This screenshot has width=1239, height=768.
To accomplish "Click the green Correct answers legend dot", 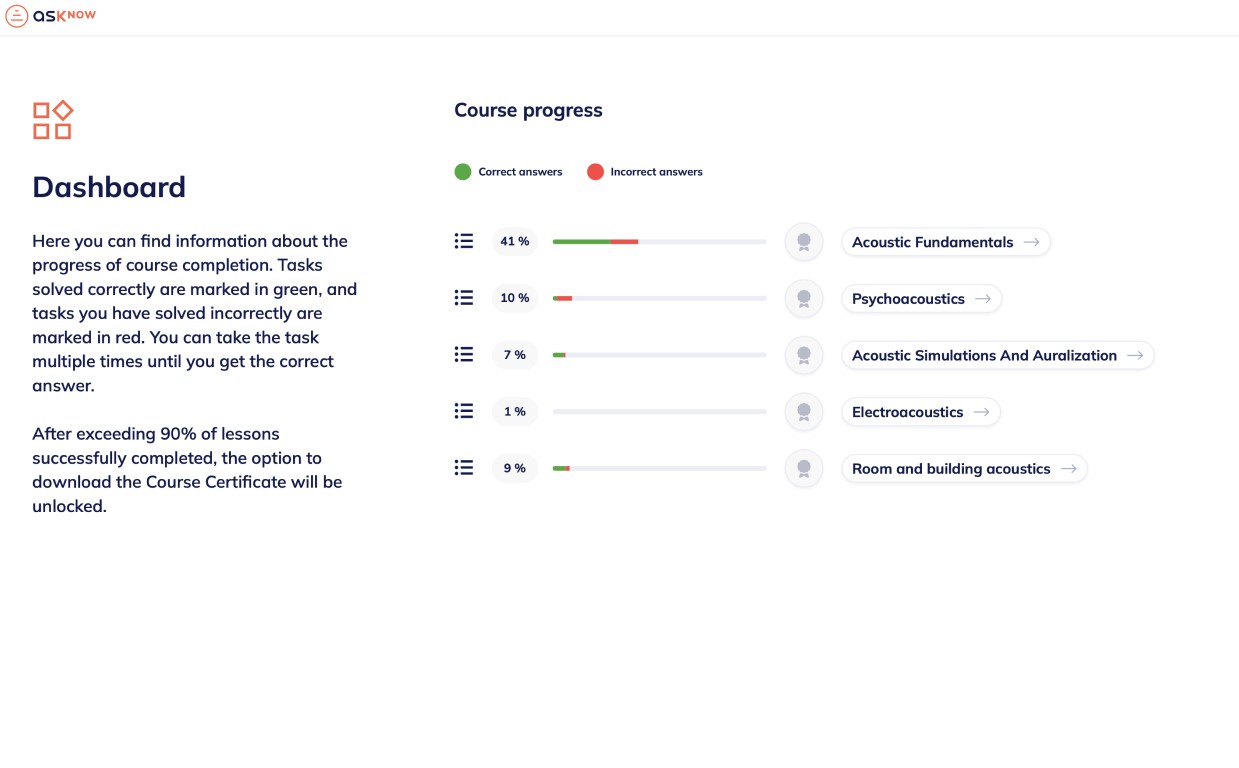I will click(x=463, y=172).
